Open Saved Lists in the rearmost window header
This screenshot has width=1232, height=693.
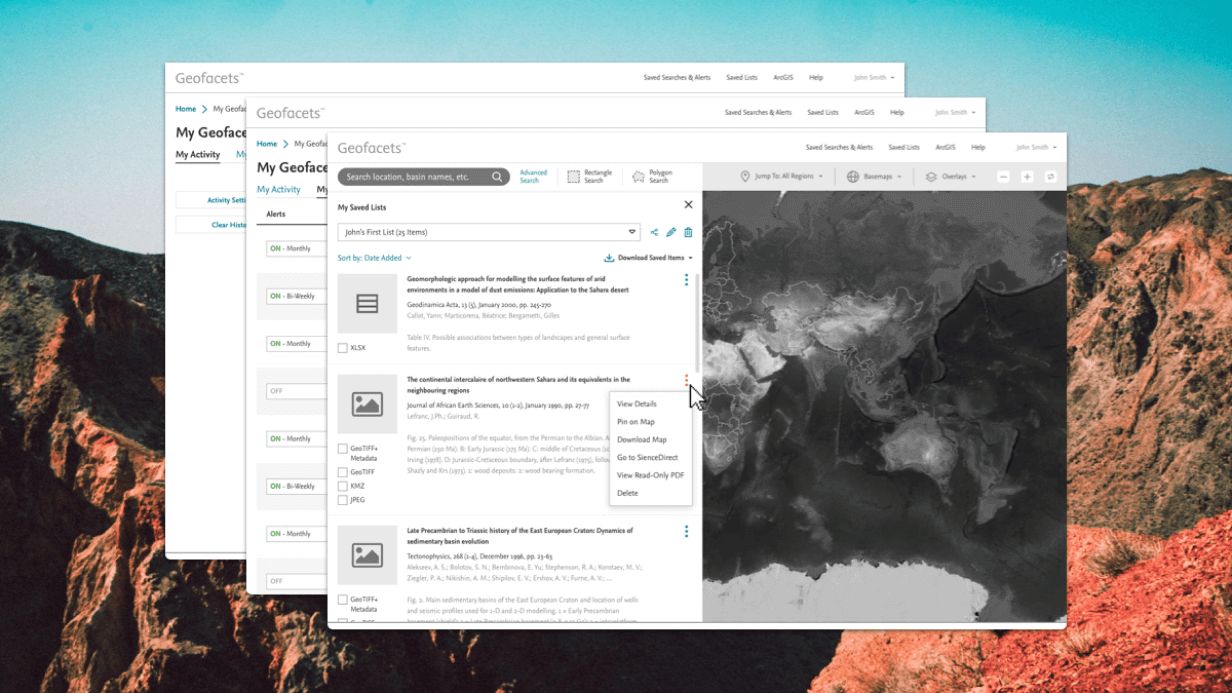point(742,77)
